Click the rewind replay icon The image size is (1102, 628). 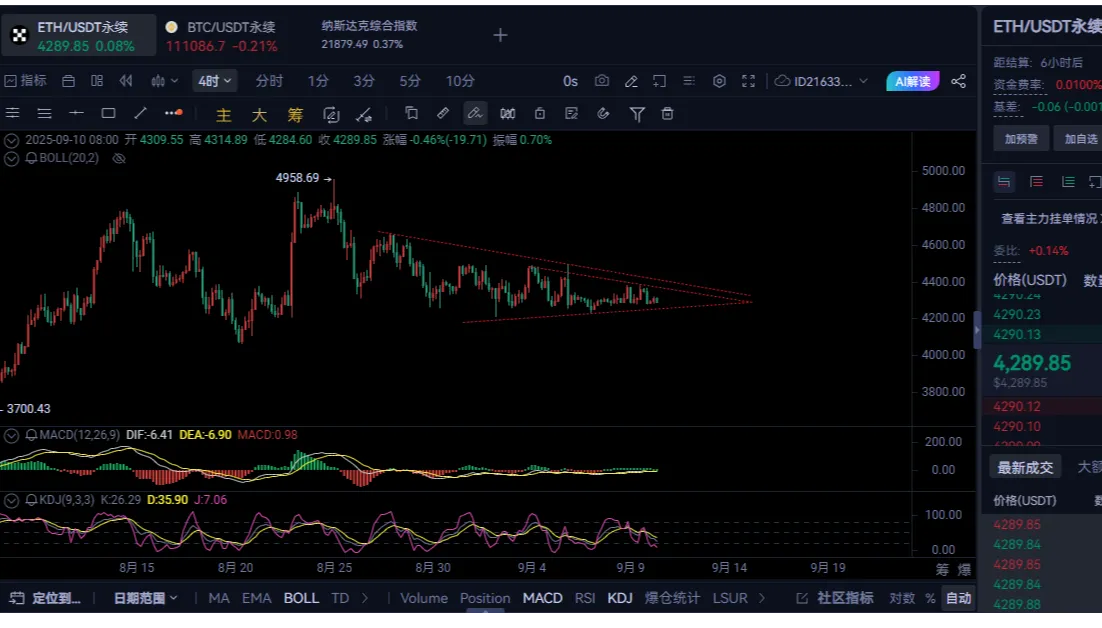(x=126, y=81)
